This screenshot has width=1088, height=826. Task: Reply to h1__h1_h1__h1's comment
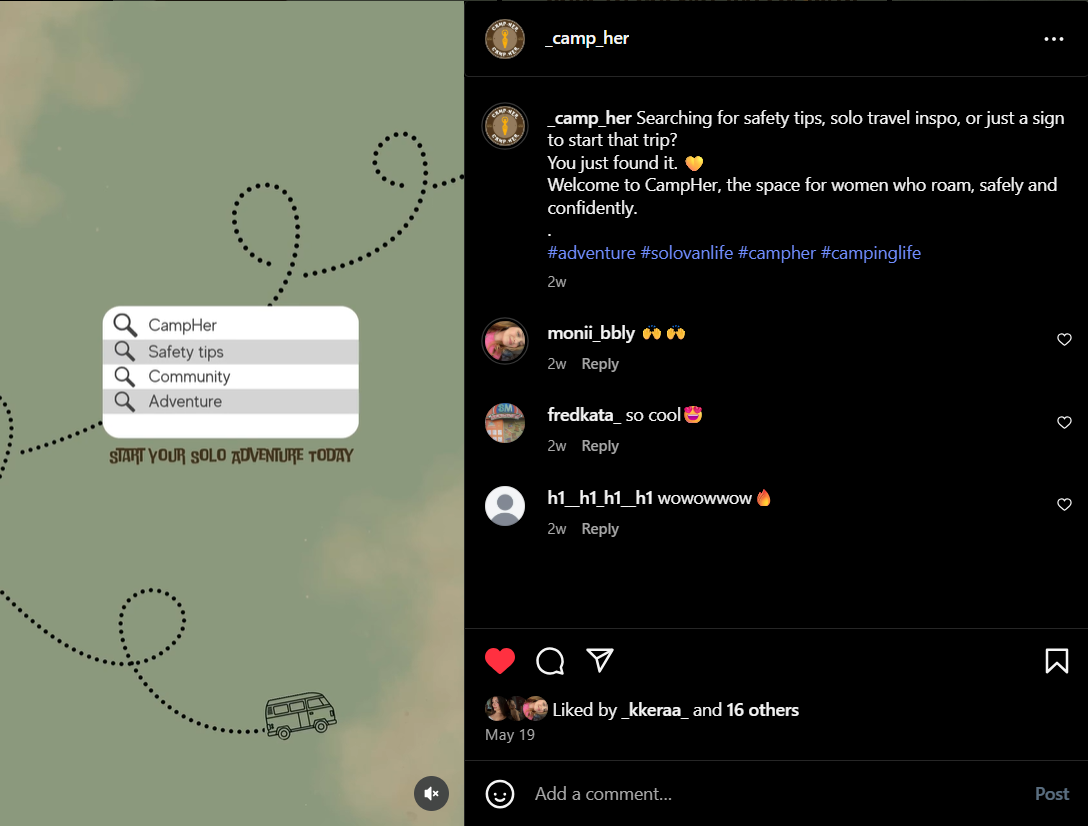pyautogui.click(x=600, y=529)
